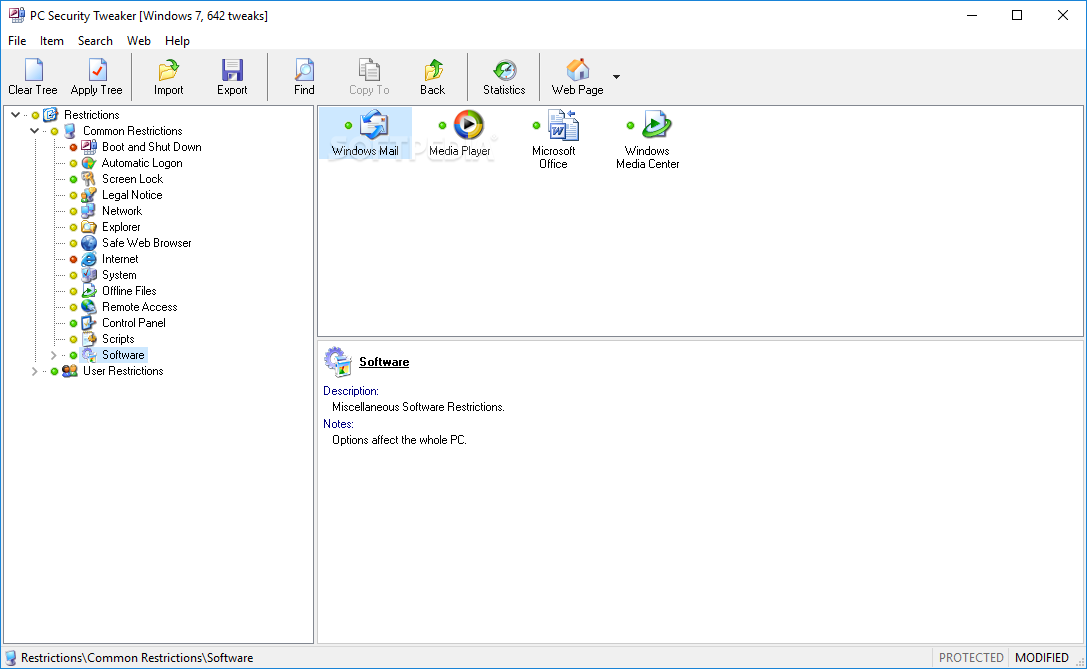
Task: Click the Safe Web Browser globe icon
Action: point(89,243)
